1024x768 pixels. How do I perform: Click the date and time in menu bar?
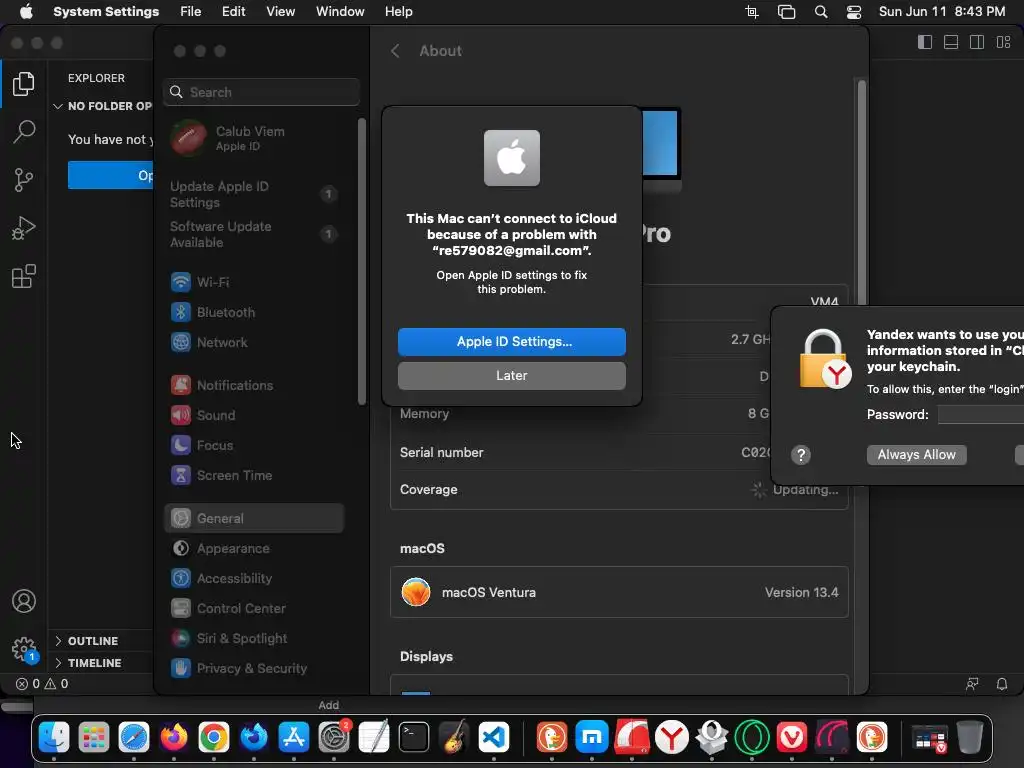942,12
